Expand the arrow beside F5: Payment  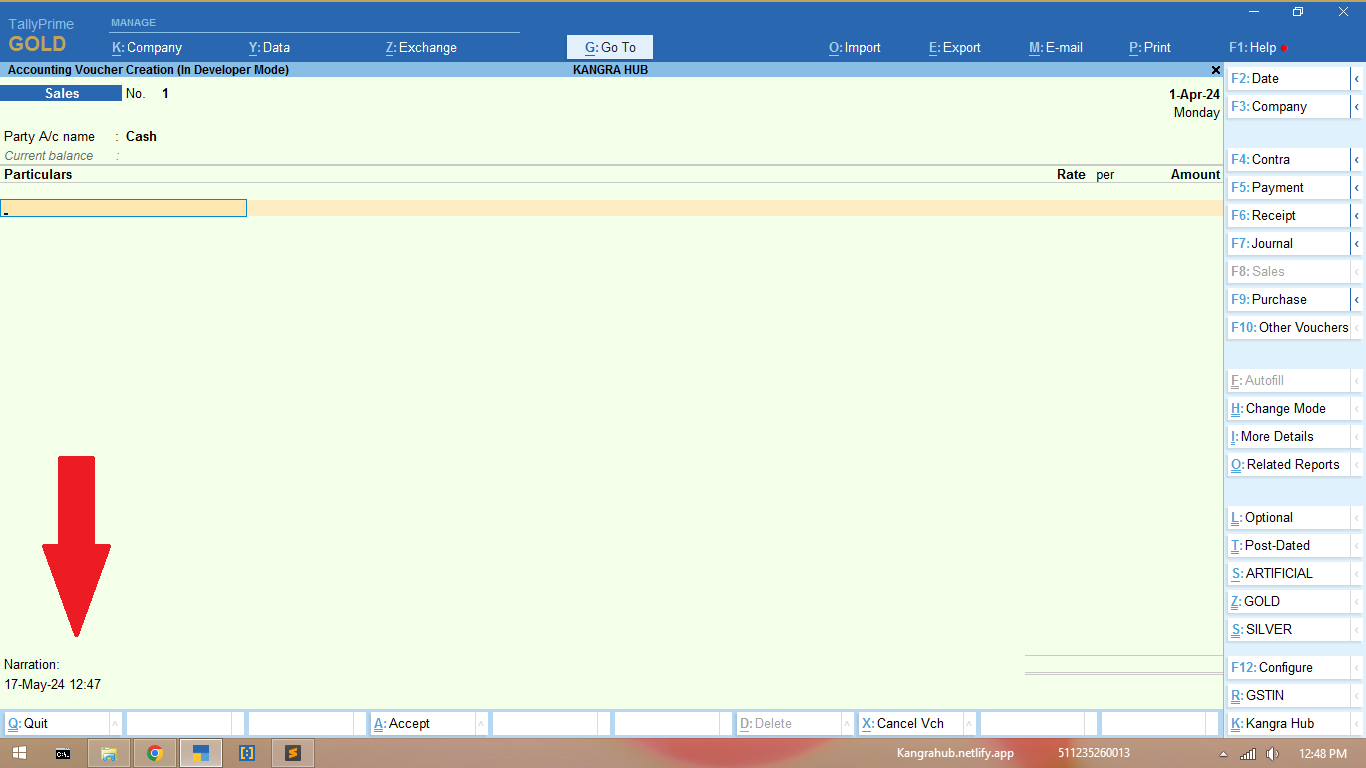(1357, 187)
